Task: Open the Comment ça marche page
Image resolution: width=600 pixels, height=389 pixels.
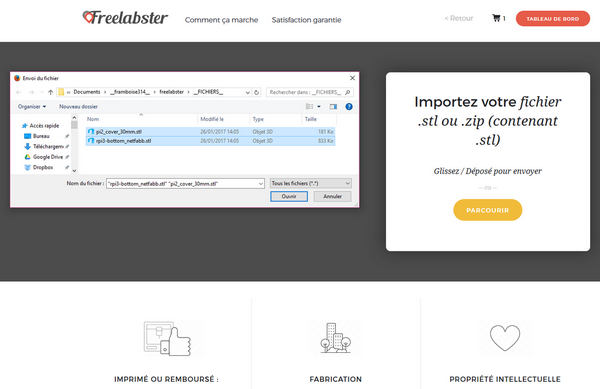Action: tap(222, 20)
